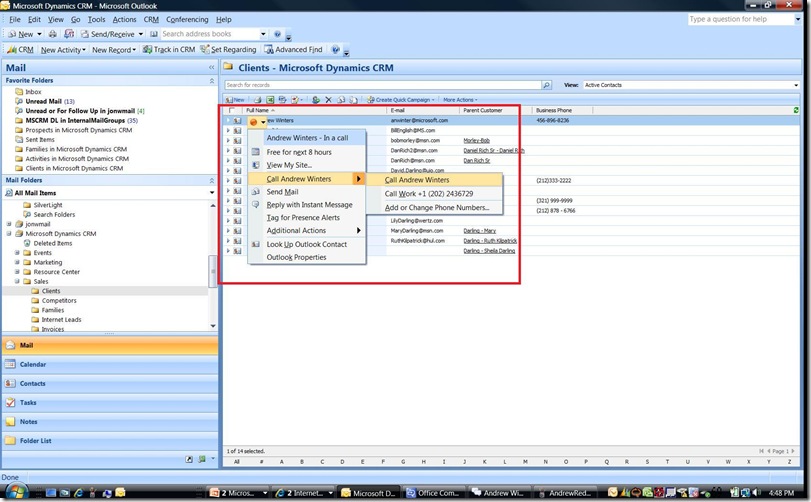The width and height of the screenshot is (811, 502).
Task: Select Call Andrew Winters submenu entry
Action: click(434, 180)
